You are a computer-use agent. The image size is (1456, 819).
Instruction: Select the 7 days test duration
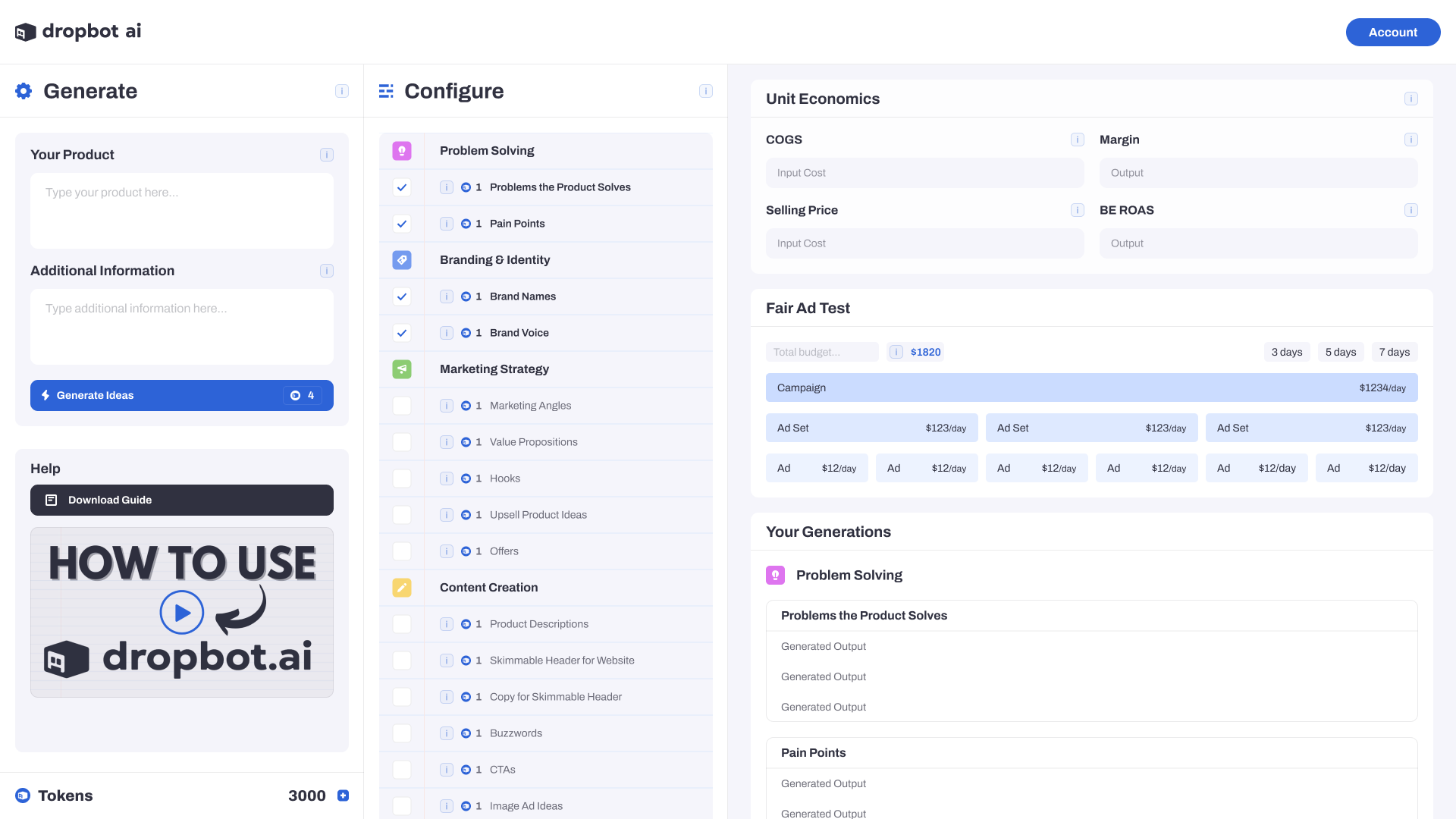1394,352
